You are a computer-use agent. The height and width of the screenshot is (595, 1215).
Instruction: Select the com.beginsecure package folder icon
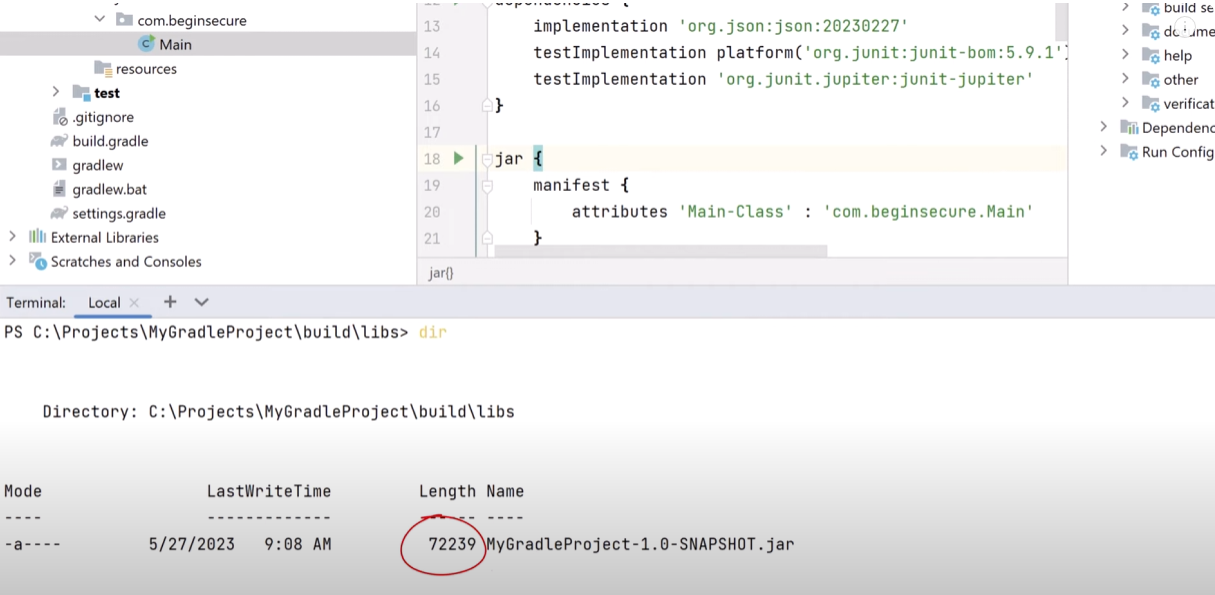click(x=124, y=19)
